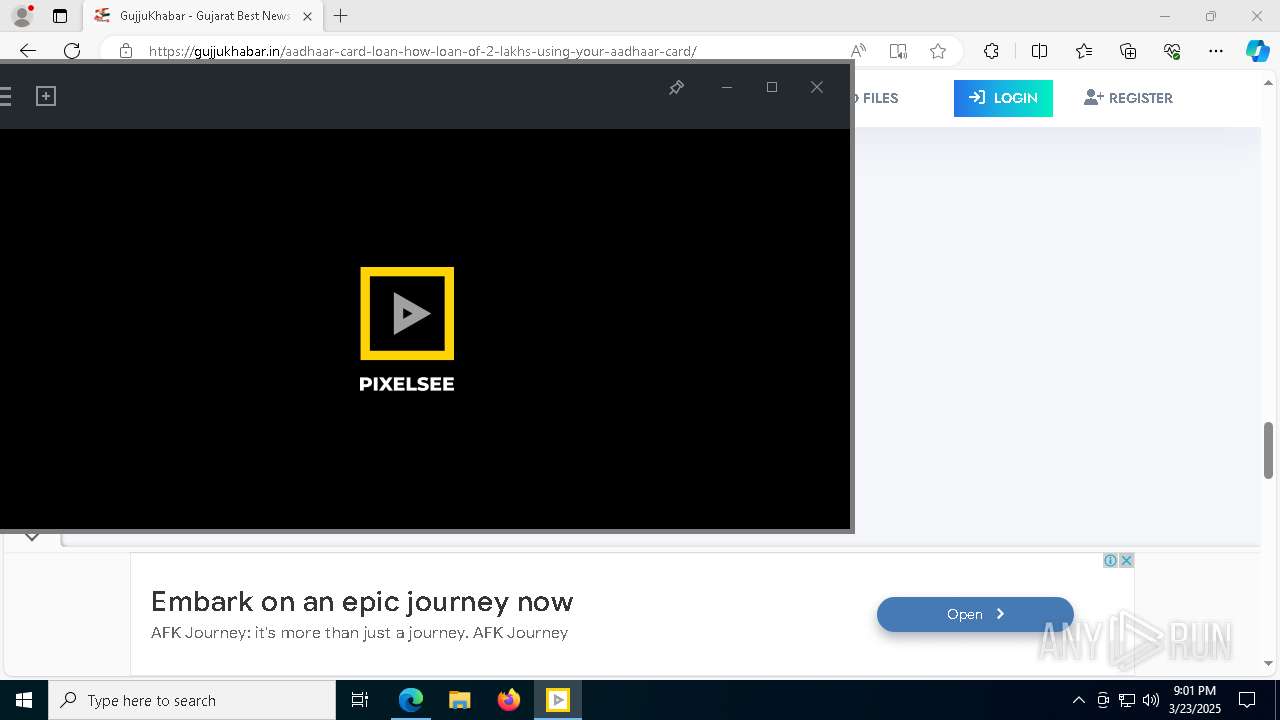Open Microsoft Edge from taskbar
1280x720 pixels.
point(411,700)
